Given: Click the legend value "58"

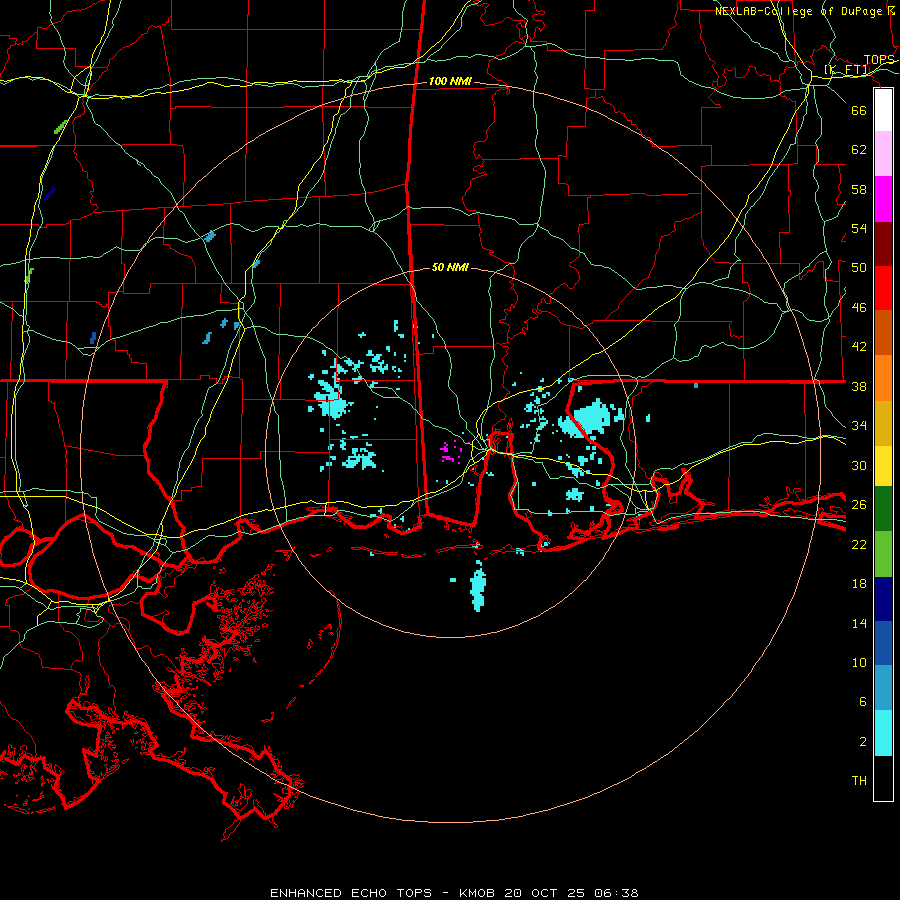Looking at the screenshot, I should point(859,189).
